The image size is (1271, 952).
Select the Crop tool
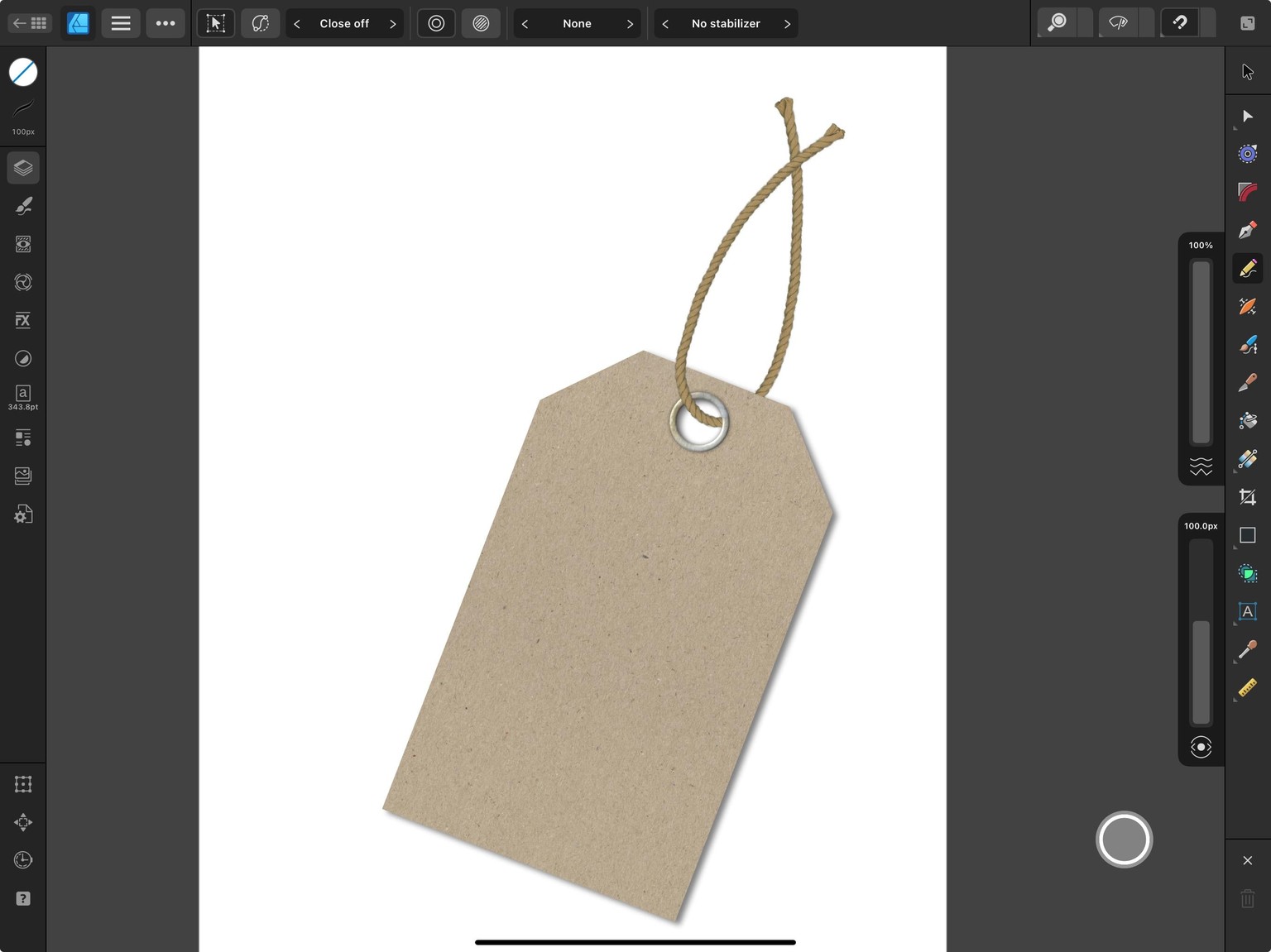point(1247,496)
